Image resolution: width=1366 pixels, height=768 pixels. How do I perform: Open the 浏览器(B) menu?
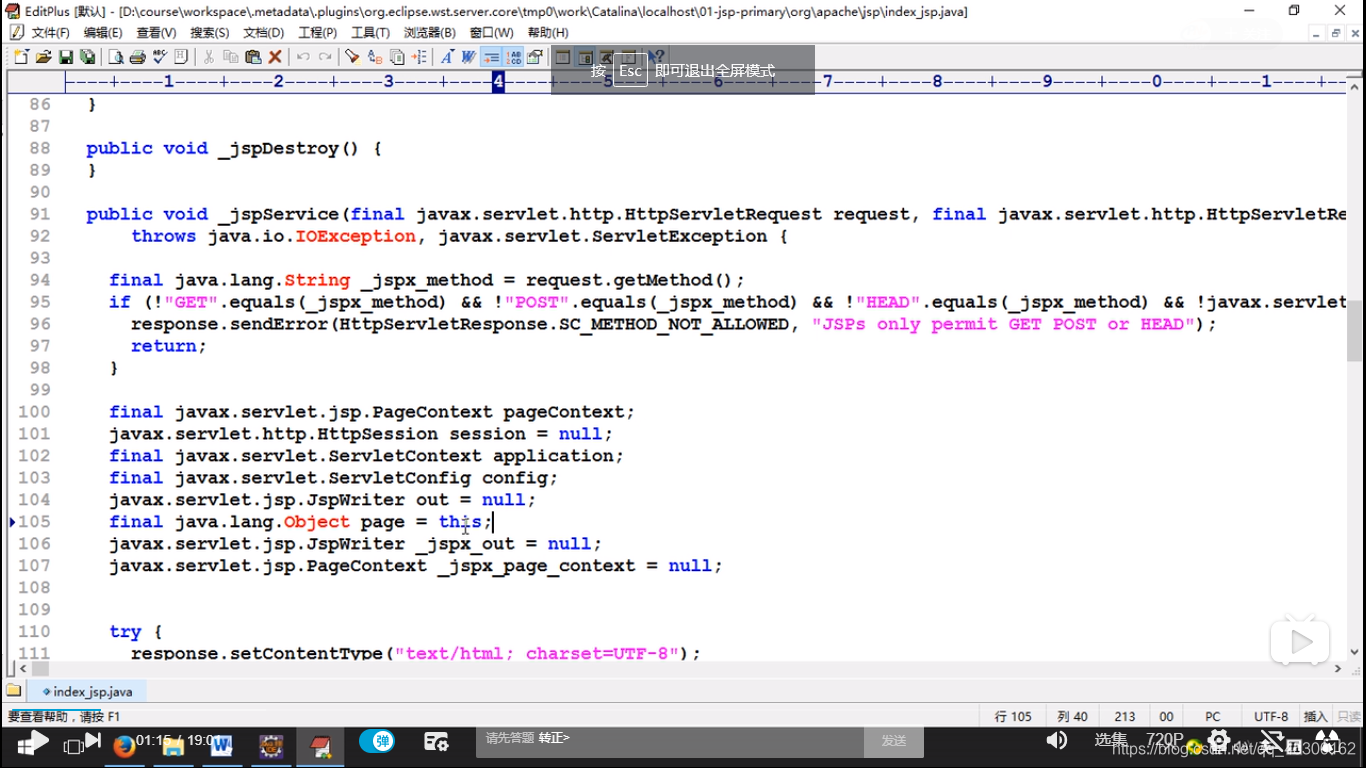(x=430, y=33)
